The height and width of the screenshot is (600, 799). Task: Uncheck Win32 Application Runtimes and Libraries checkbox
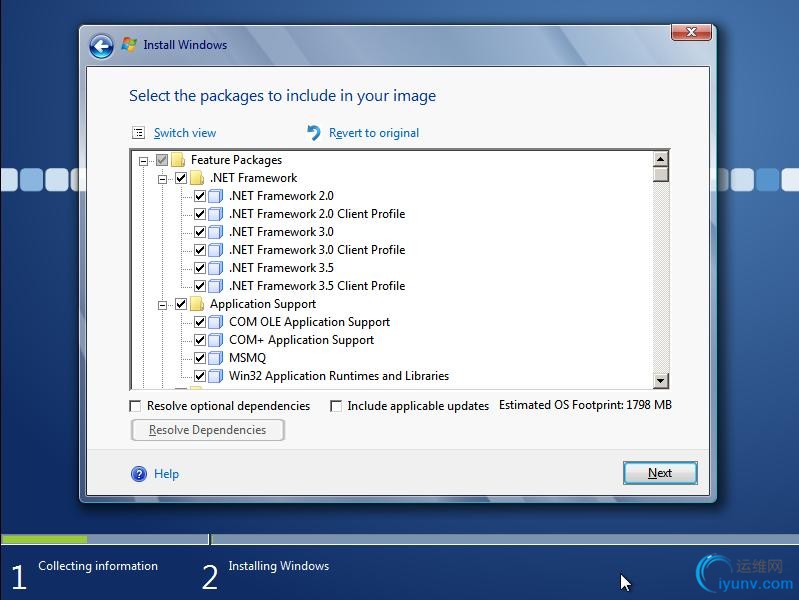(200, 376)
